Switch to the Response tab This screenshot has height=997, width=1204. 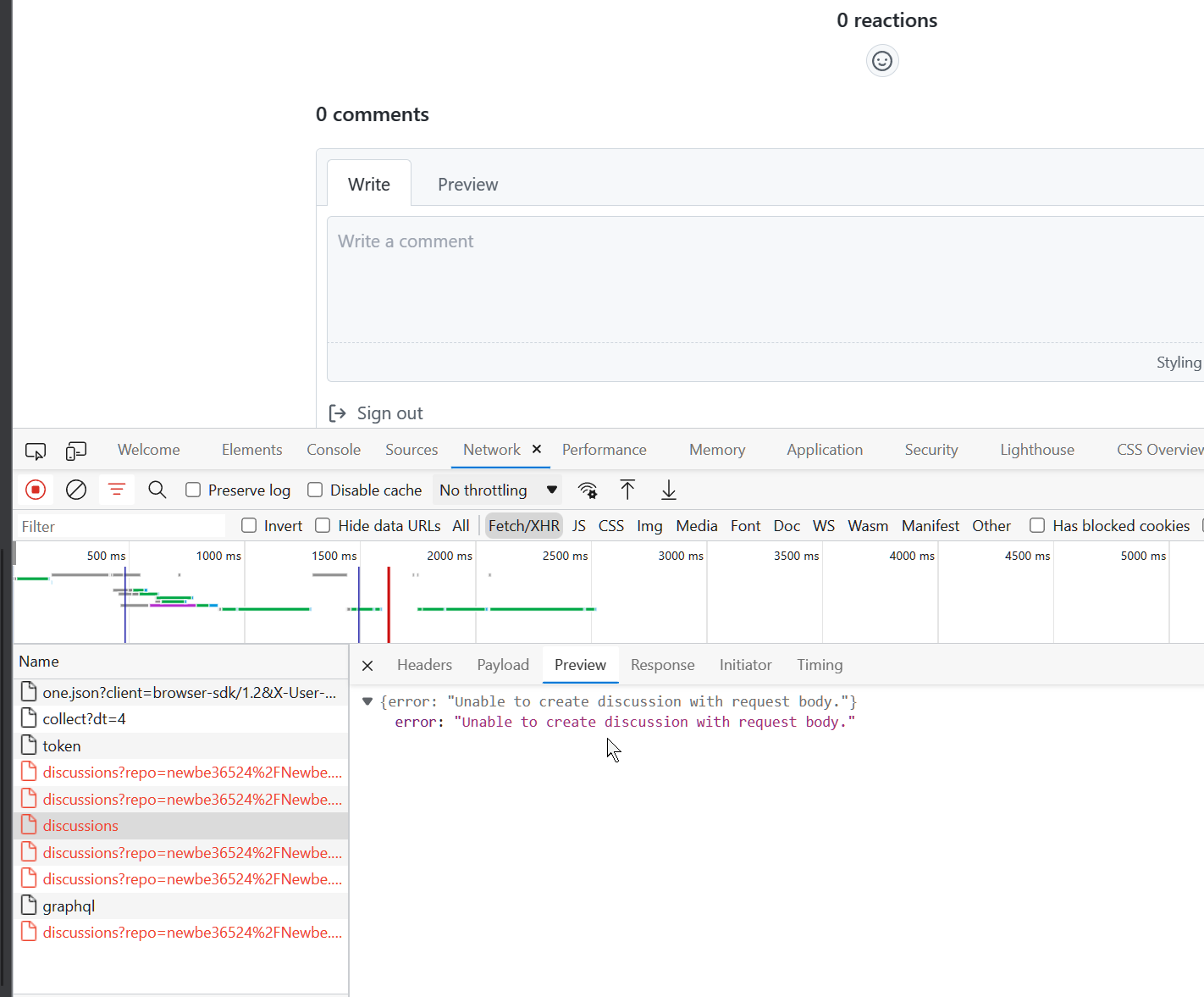(x=662, y=664)
